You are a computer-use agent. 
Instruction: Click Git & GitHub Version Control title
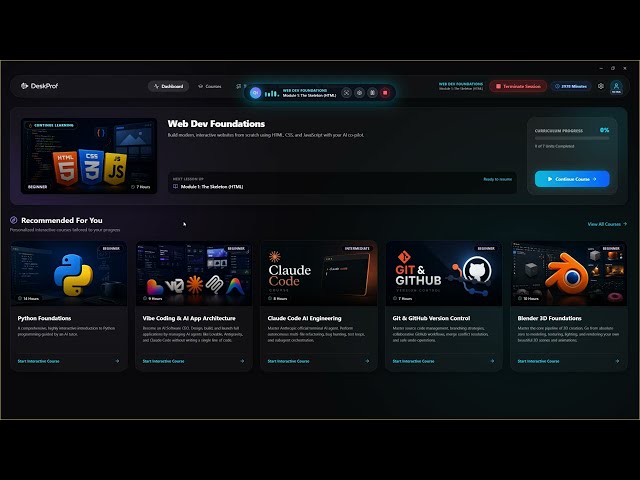coord(431,318)
